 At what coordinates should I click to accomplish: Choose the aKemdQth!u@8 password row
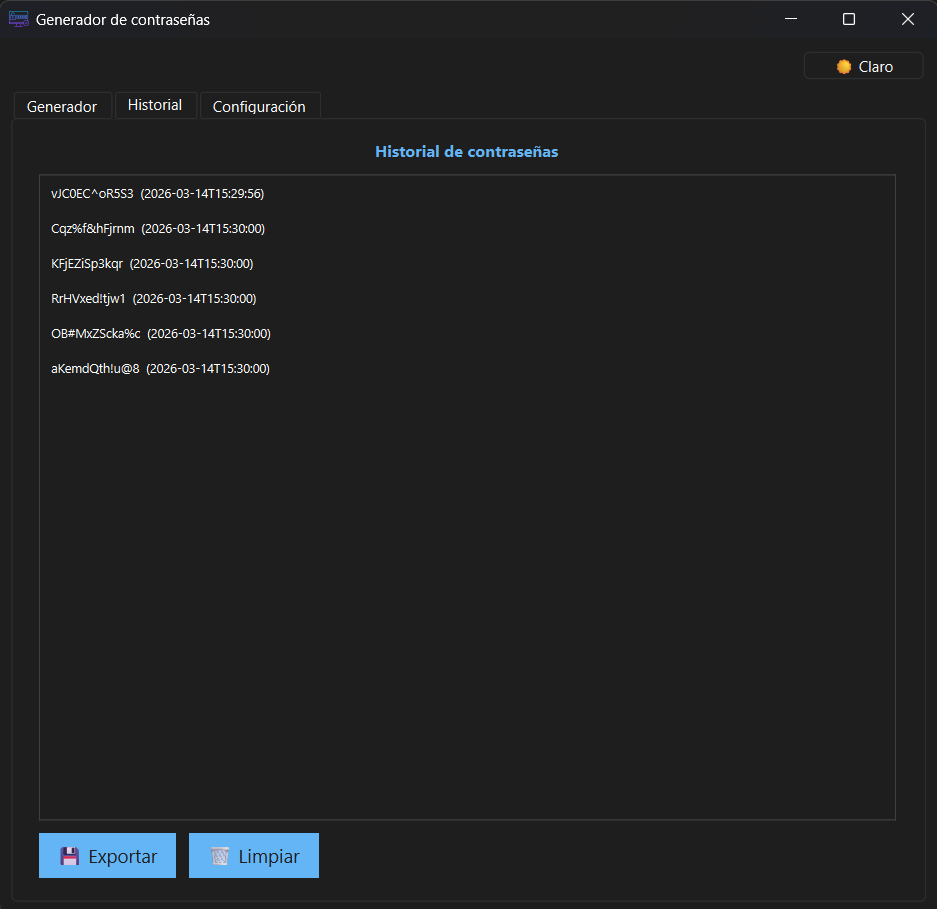tap(160, 369)
